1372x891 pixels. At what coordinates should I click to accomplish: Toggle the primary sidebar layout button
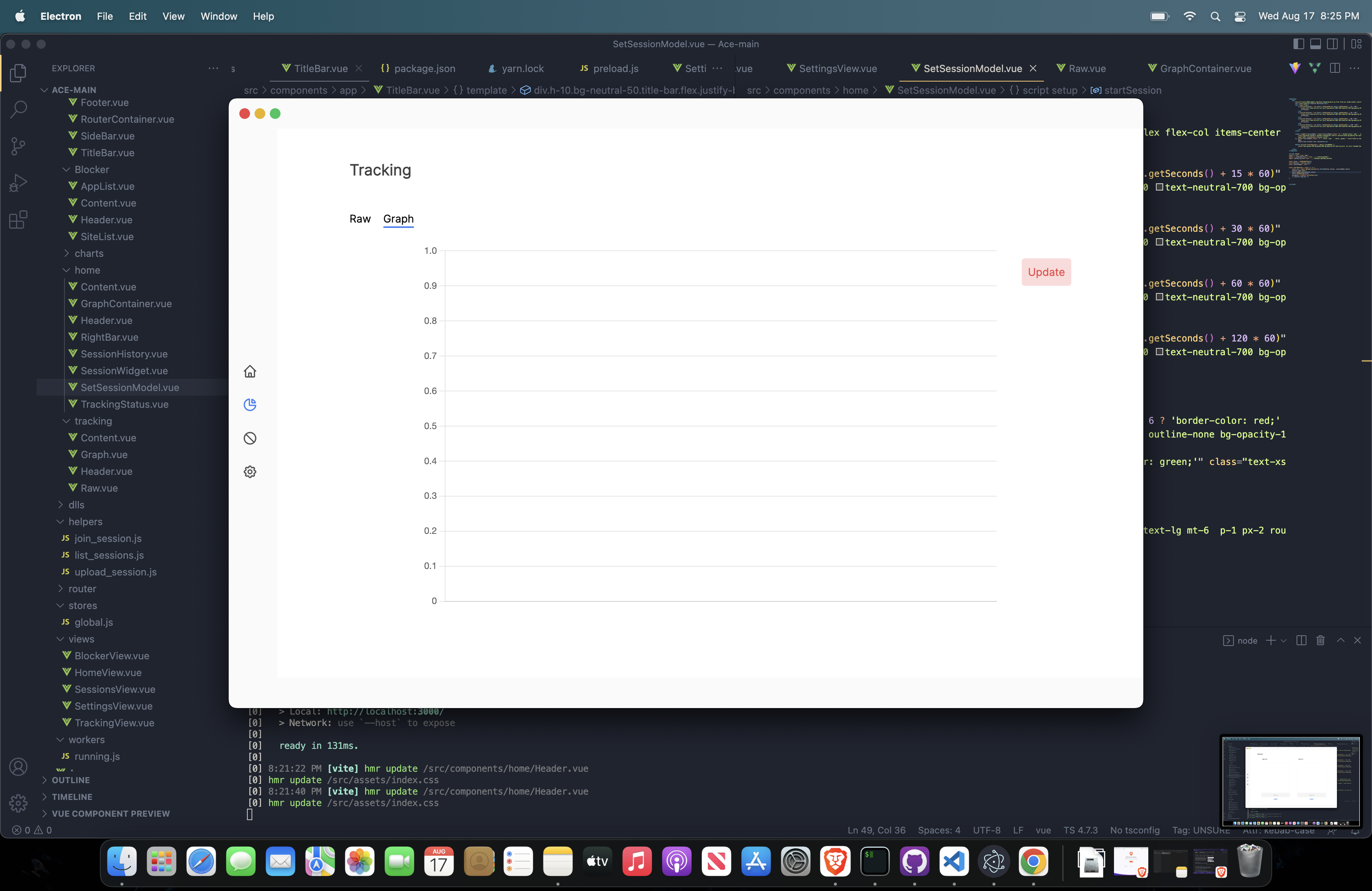pyautogui.click(x=1299, y=44)
